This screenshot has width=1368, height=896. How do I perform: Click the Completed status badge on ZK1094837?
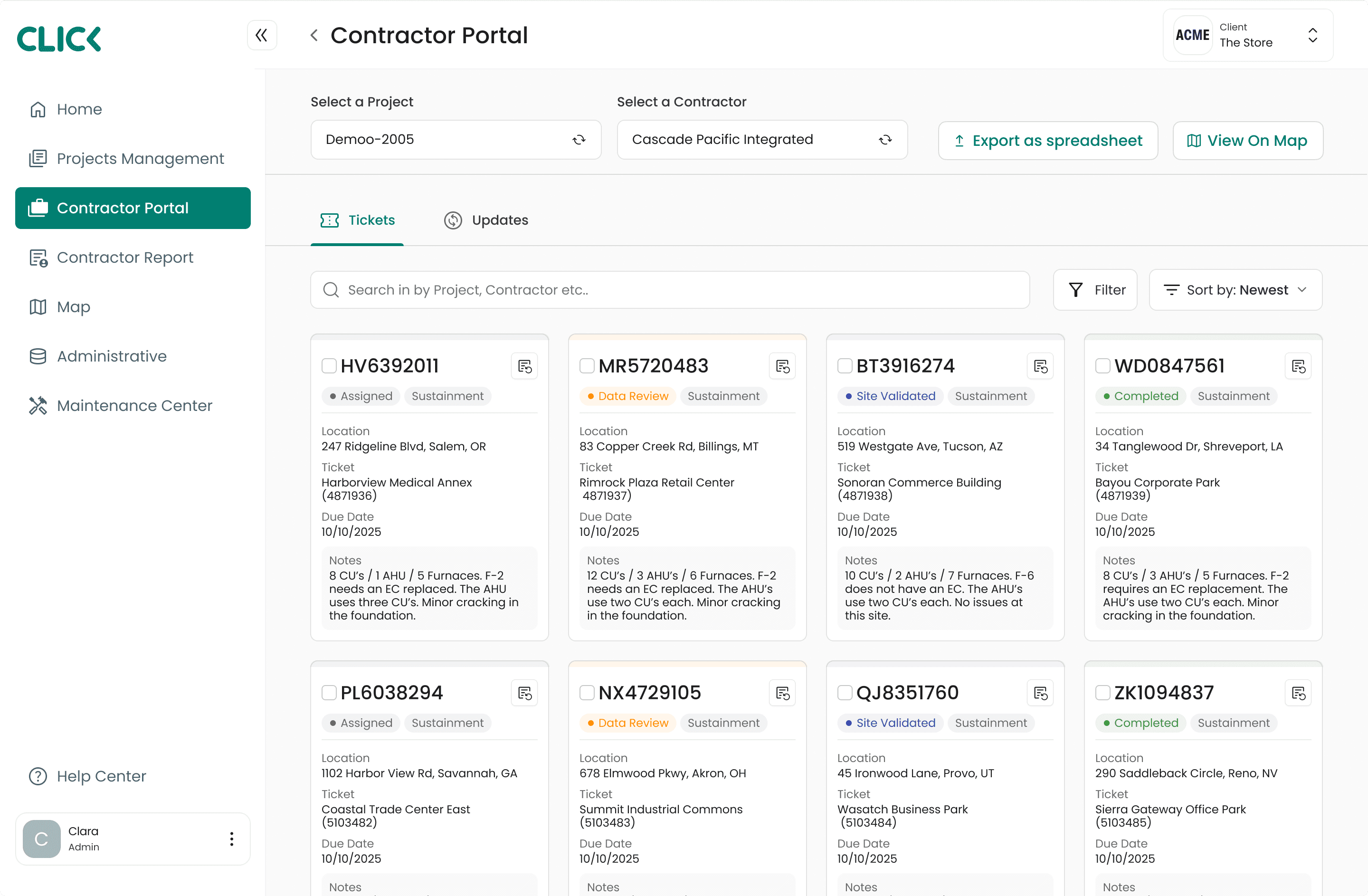point(1140,723)
